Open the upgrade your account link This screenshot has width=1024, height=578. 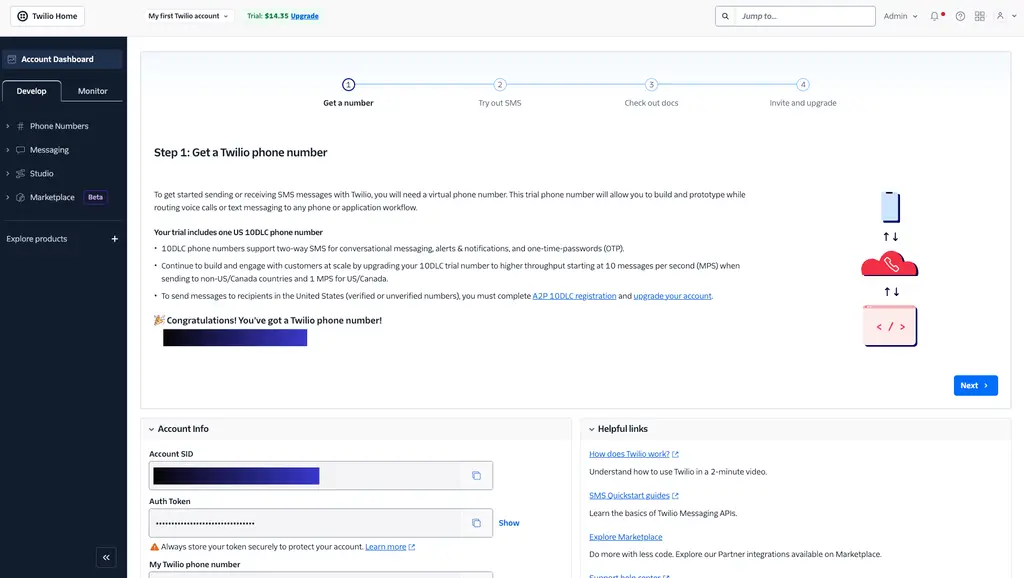pos(672,296)
